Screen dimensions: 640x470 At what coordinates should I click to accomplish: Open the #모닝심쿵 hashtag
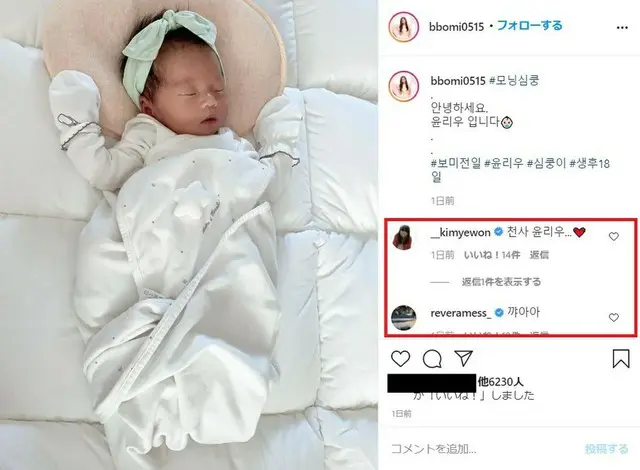514,80
